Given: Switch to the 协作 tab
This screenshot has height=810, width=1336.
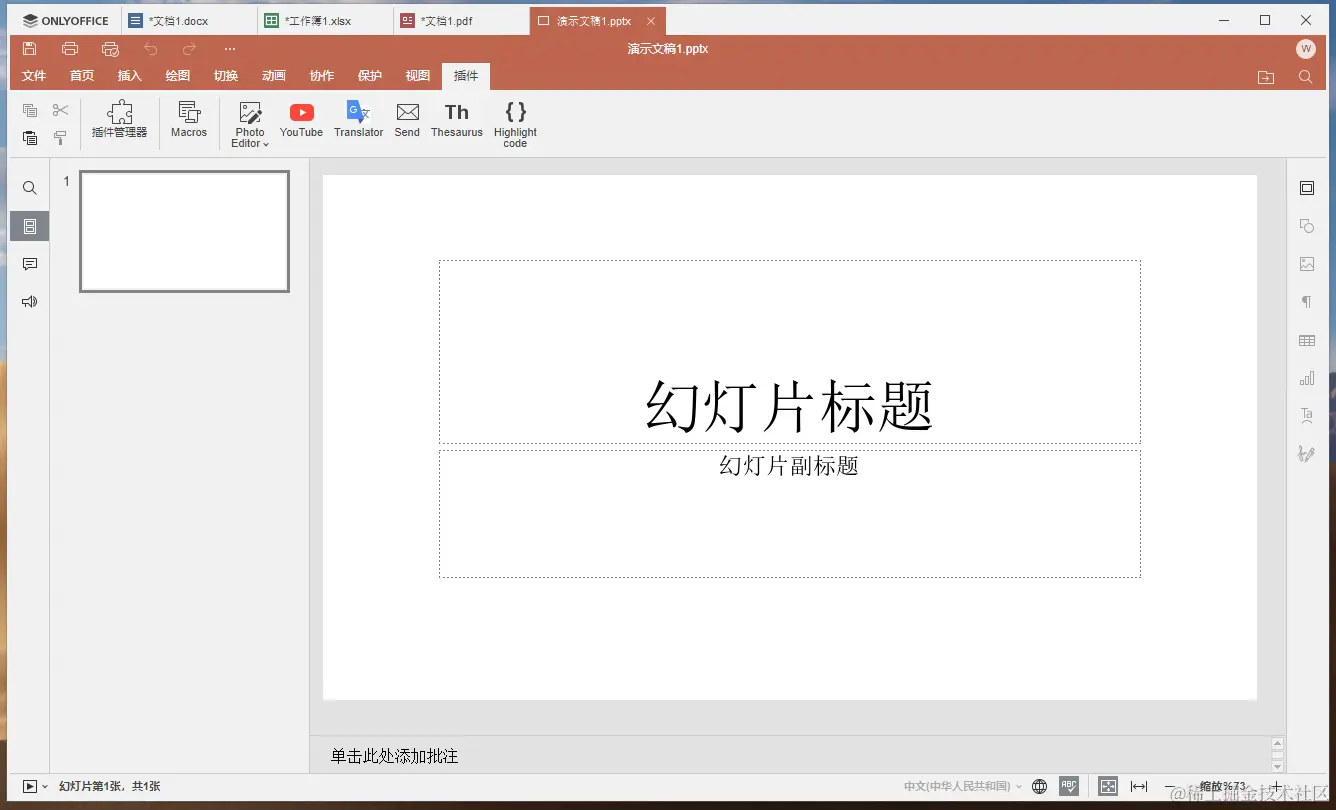Looking at the screenshot, I should pyautogui.click(x=322, y=76).
